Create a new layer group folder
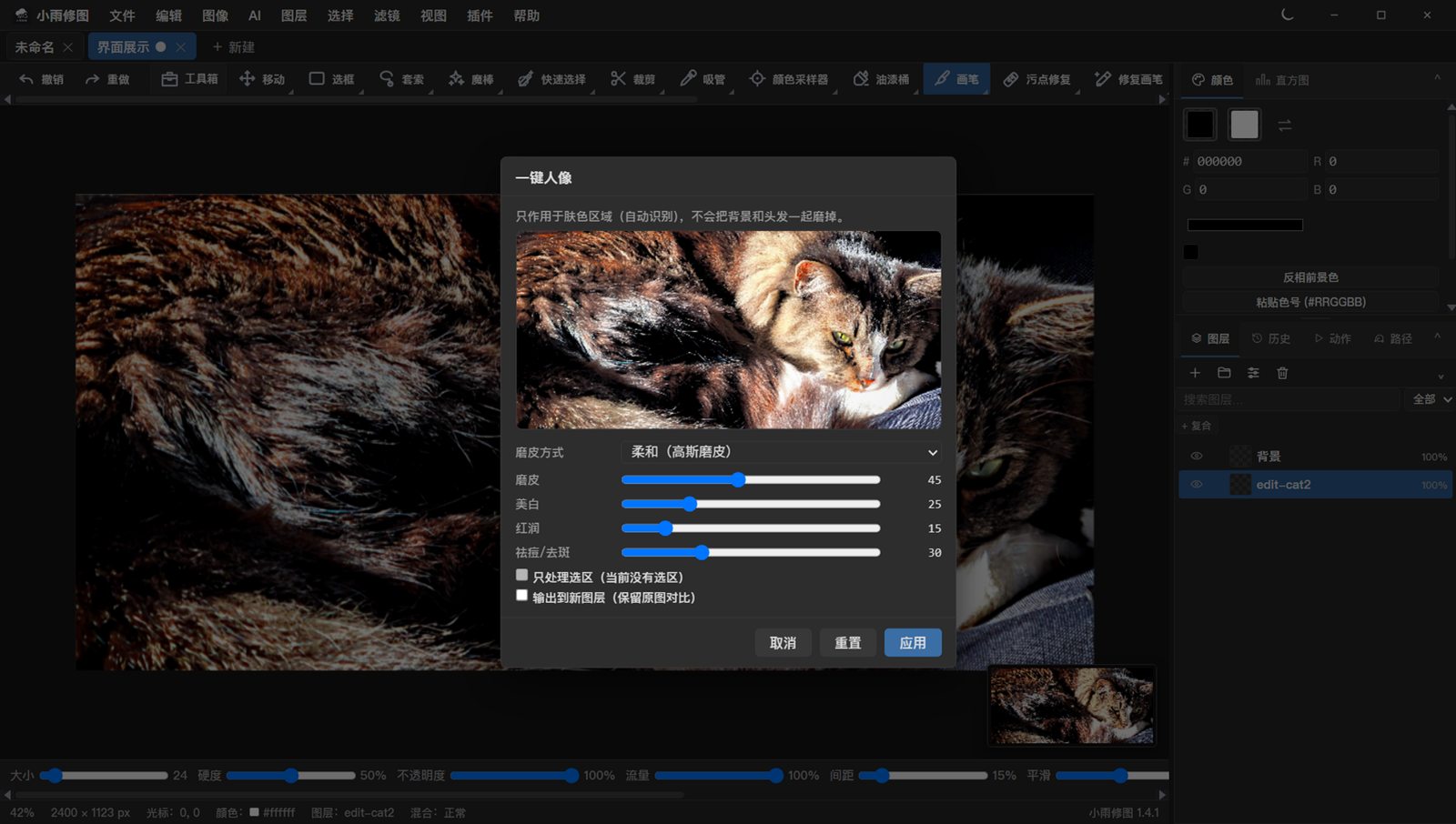 (1224, 373)
